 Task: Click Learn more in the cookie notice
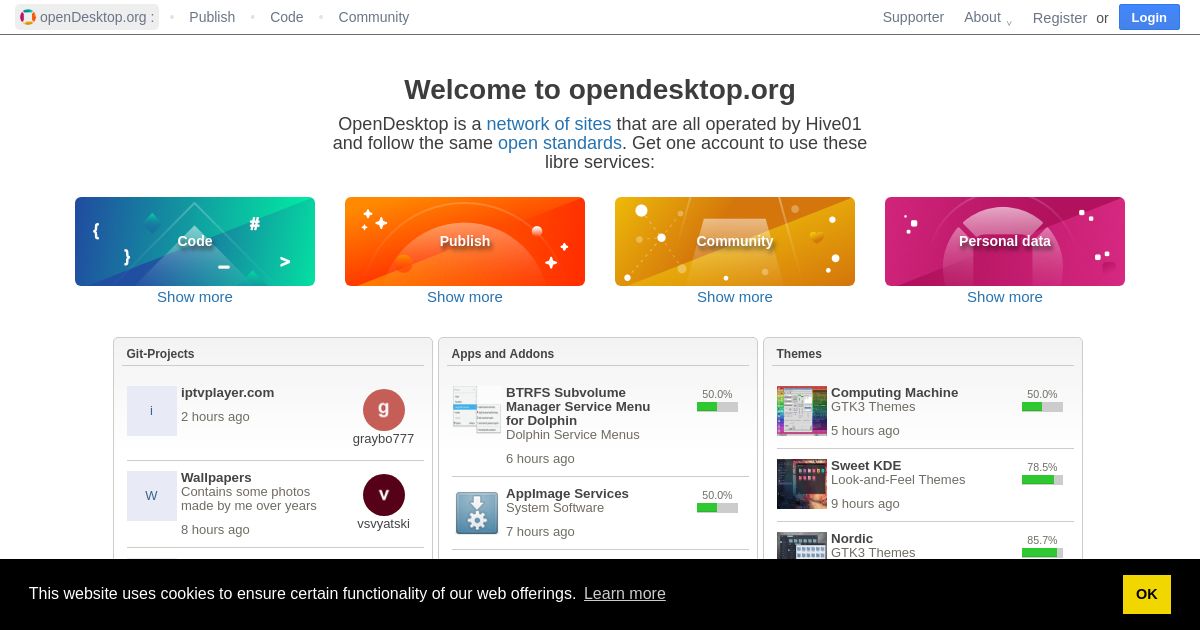click(625, 594)
